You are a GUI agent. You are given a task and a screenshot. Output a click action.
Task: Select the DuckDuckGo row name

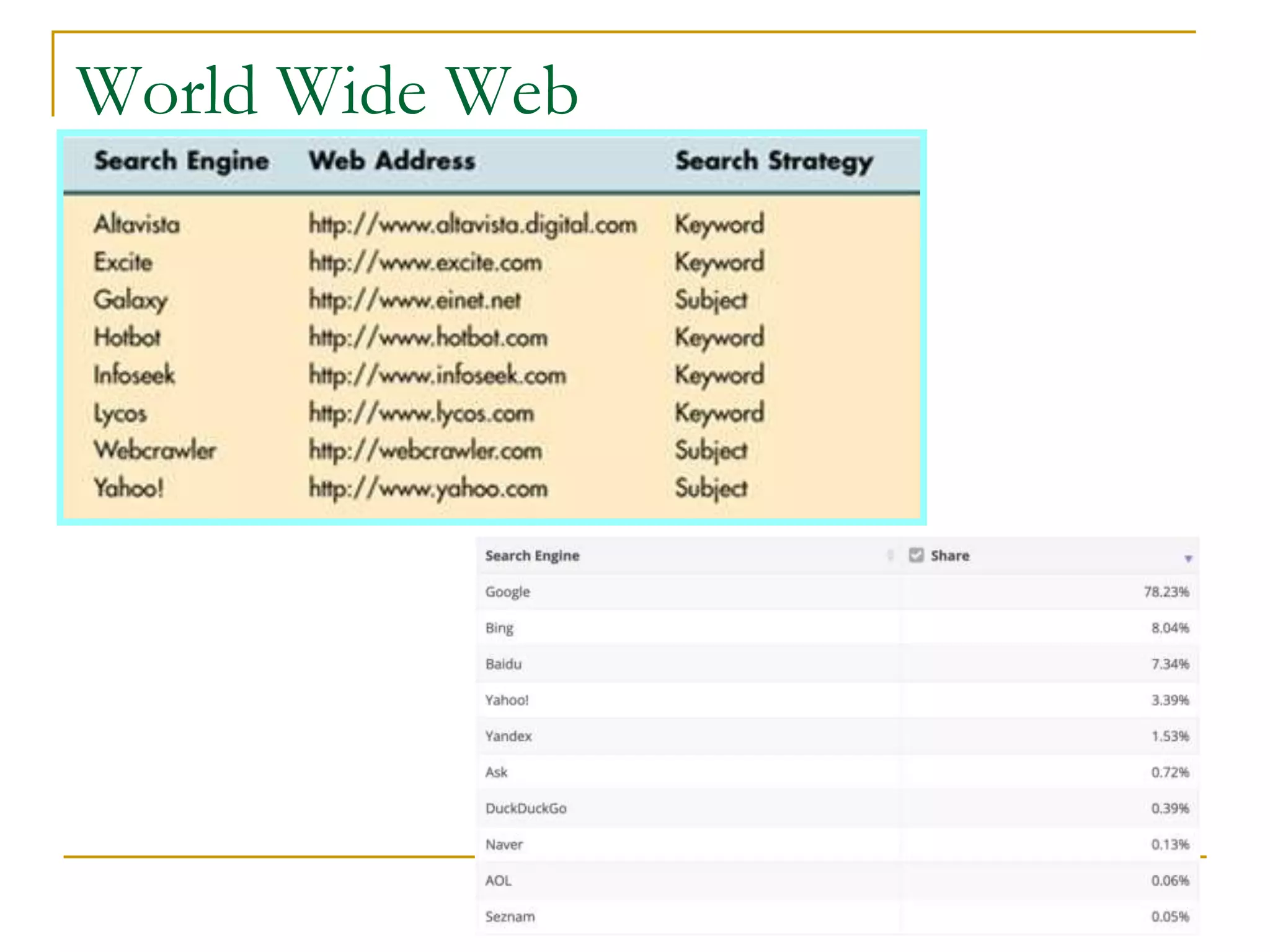pyautogui.click(x=526, y=808)
